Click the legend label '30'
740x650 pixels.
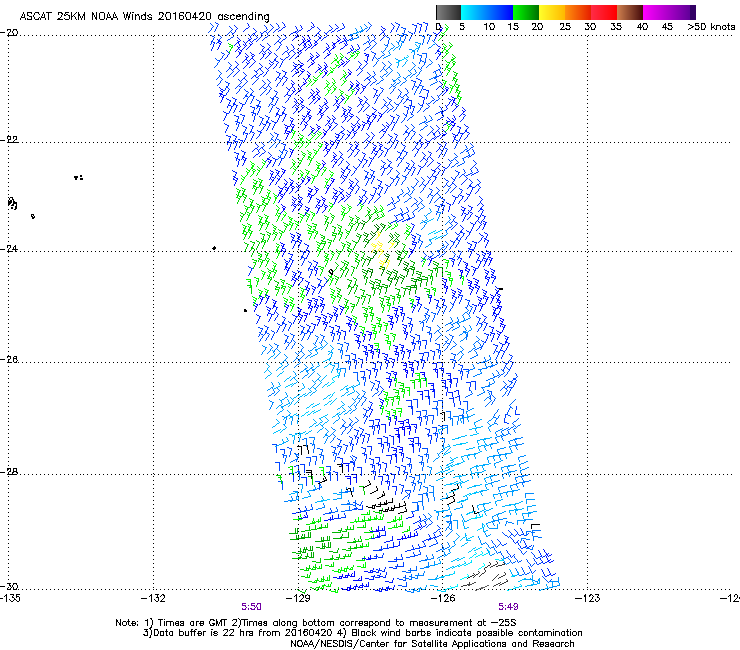click(x=590, y=27)
